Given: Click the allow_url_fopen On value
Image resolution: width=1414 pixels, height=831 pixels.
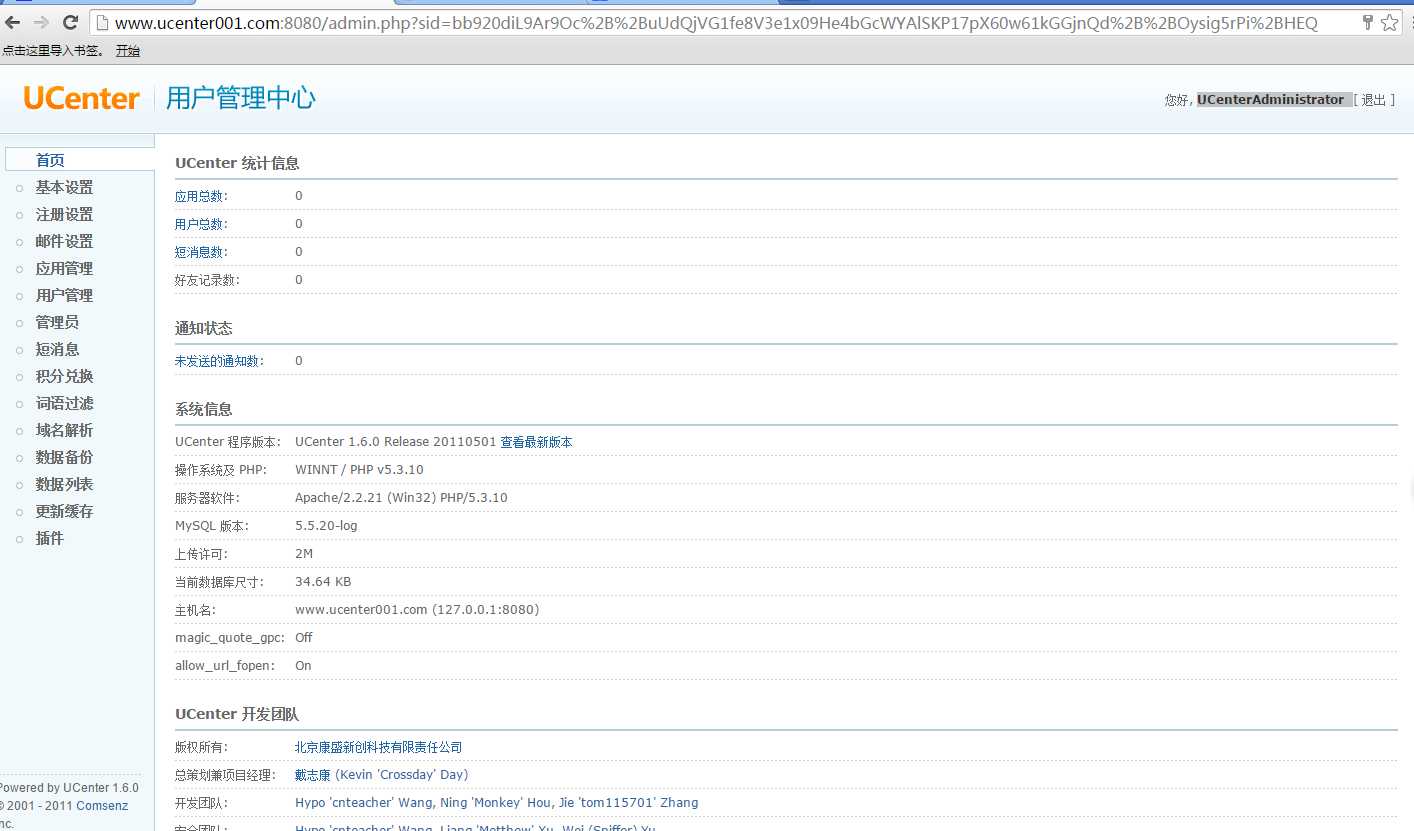Looking at the screenshot, I should [x=303, y=666].
